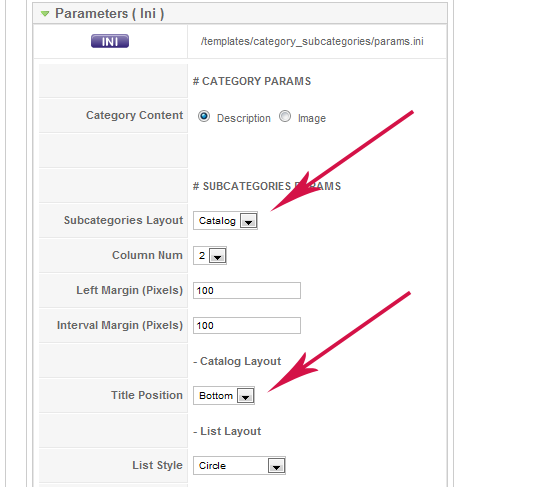The width and height of the screenshot is (560, 487).
Task: Click the Interval Margin (Pixels) input field
Action: point(247,326)
